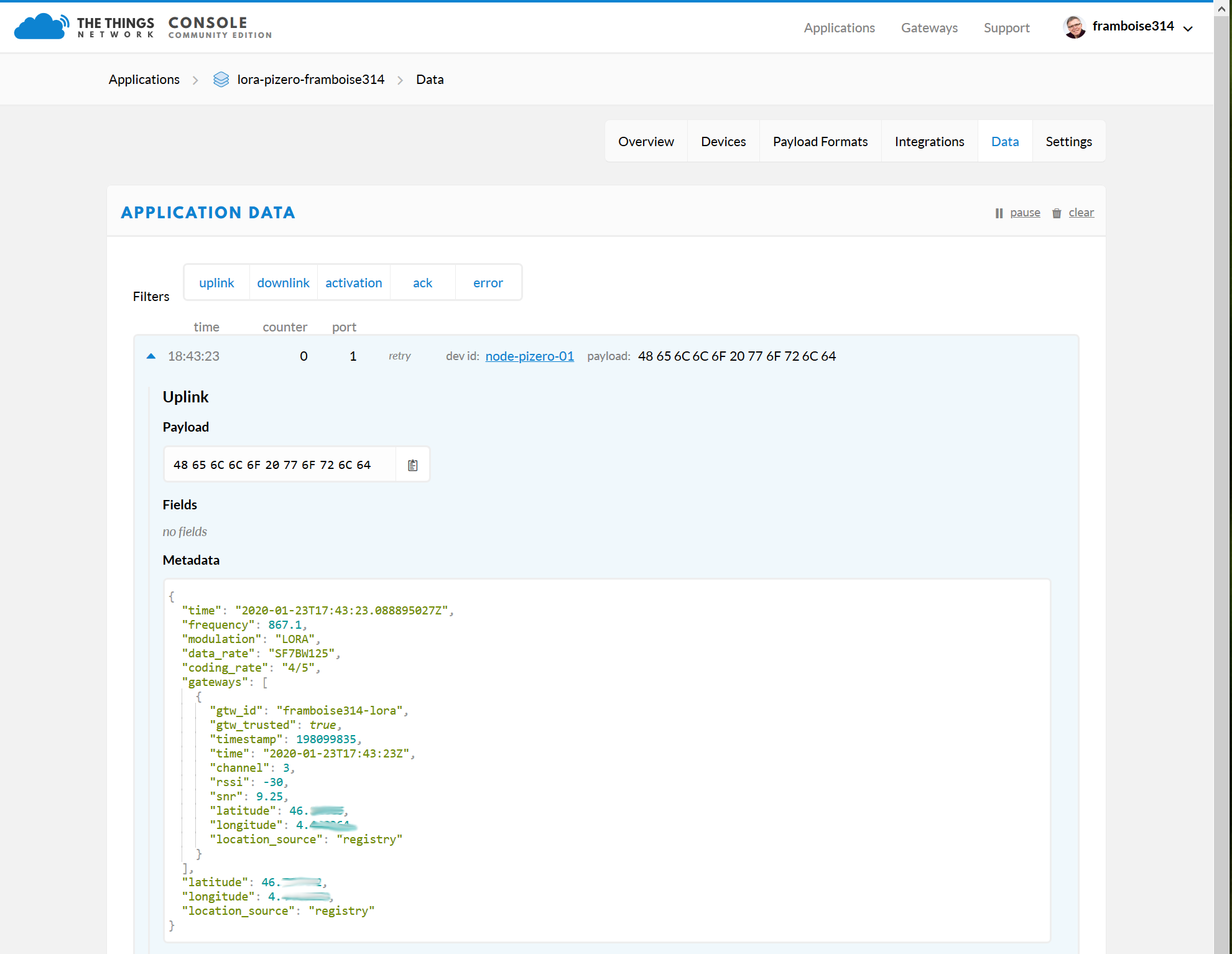The width and height of the screenshot is (1232, 954).
Task: Click the "data_rate": "SF7BW125" line
Action: (261, 654)
